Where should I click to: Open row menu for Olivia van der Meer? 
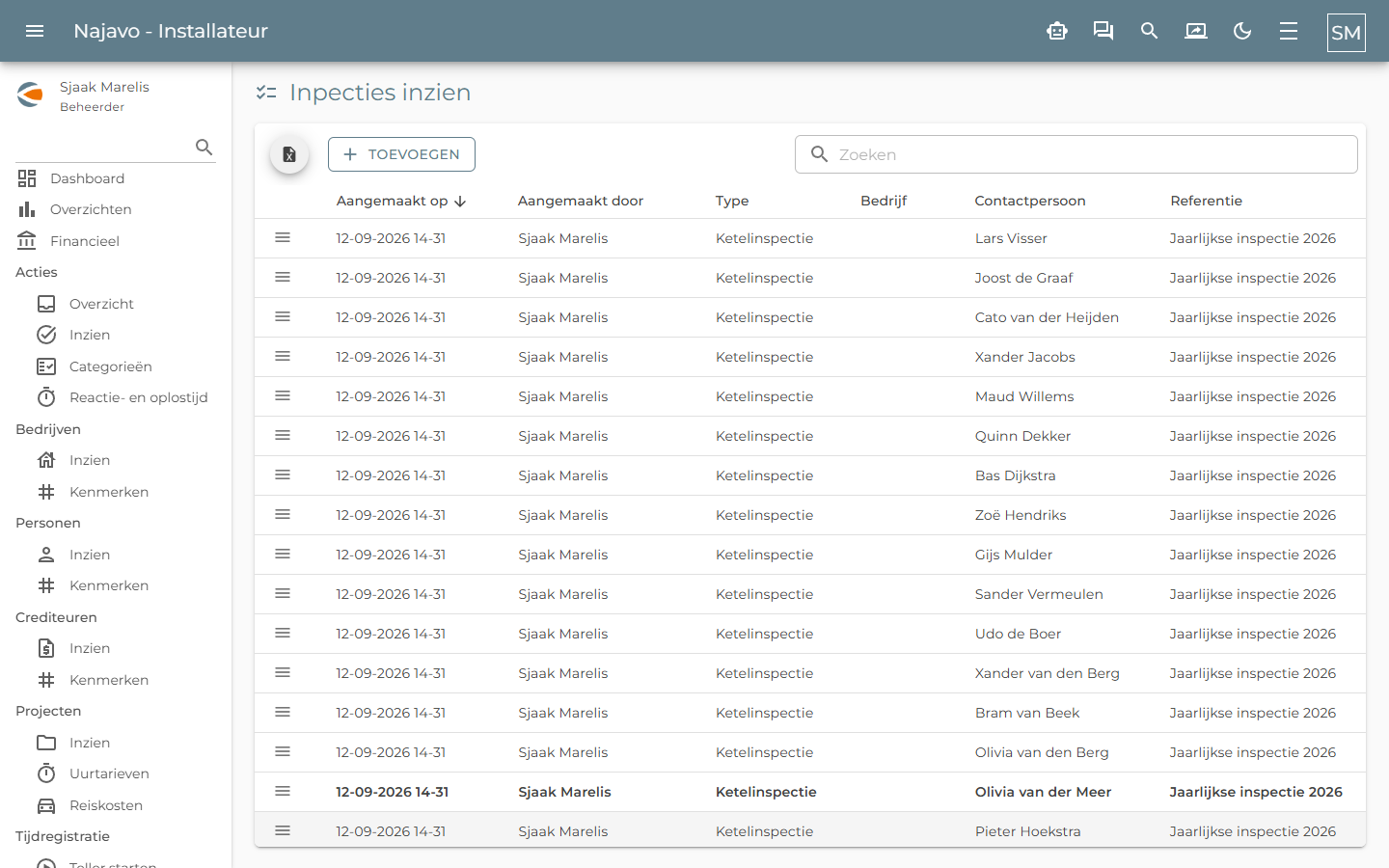pos(283,791)
